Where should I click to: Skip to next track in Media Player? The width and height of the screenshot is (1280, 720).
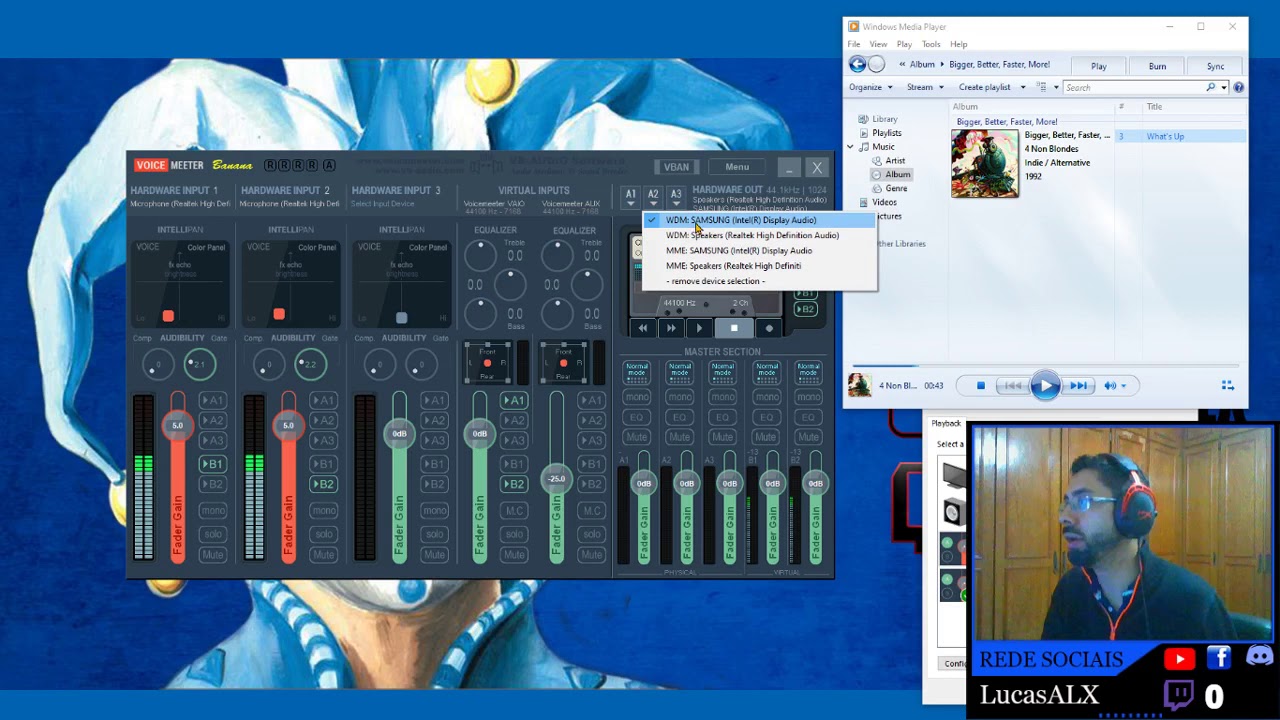click(1079, 386)
